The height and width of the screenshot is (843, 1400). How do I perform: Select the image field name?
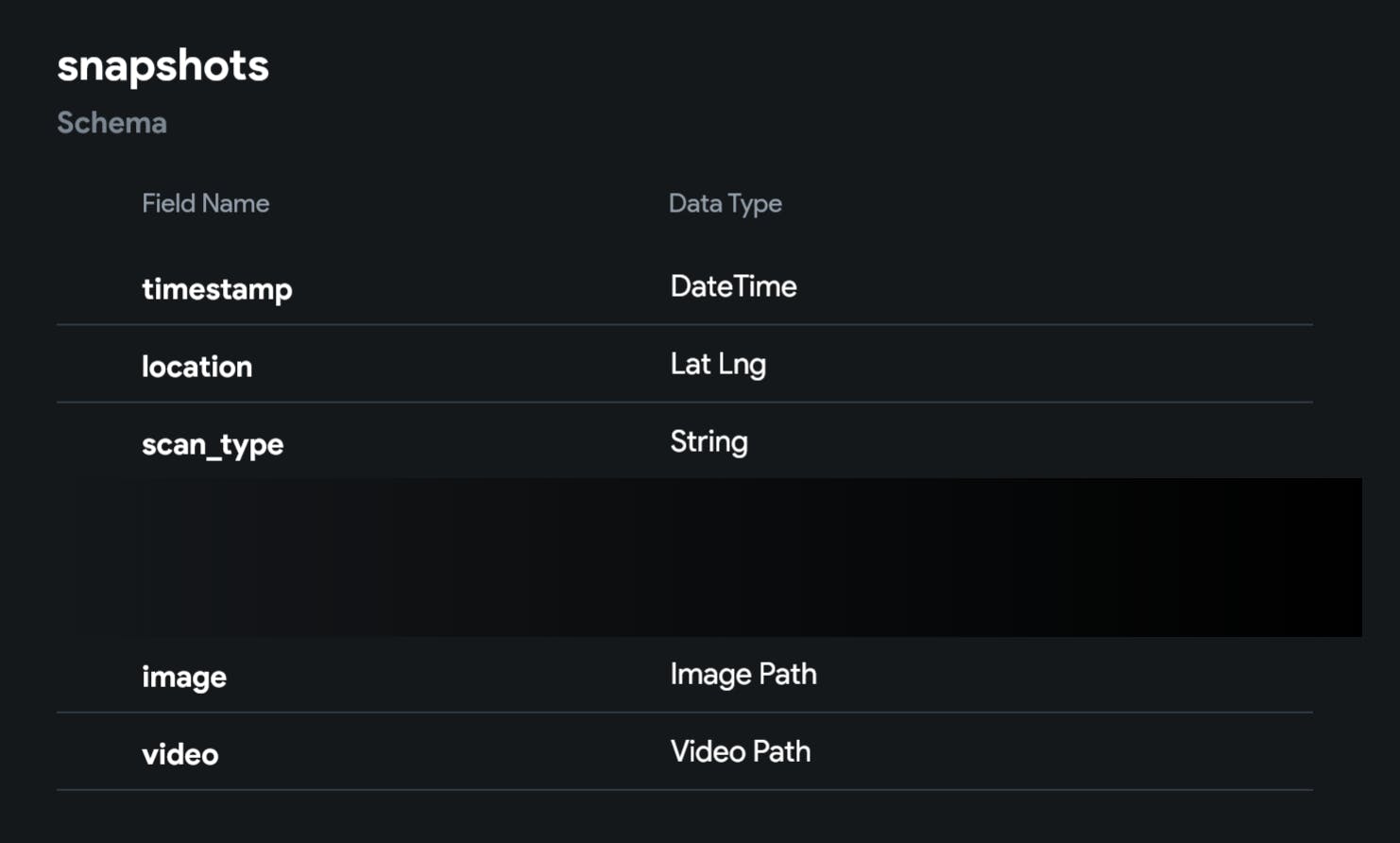point(184,677)
